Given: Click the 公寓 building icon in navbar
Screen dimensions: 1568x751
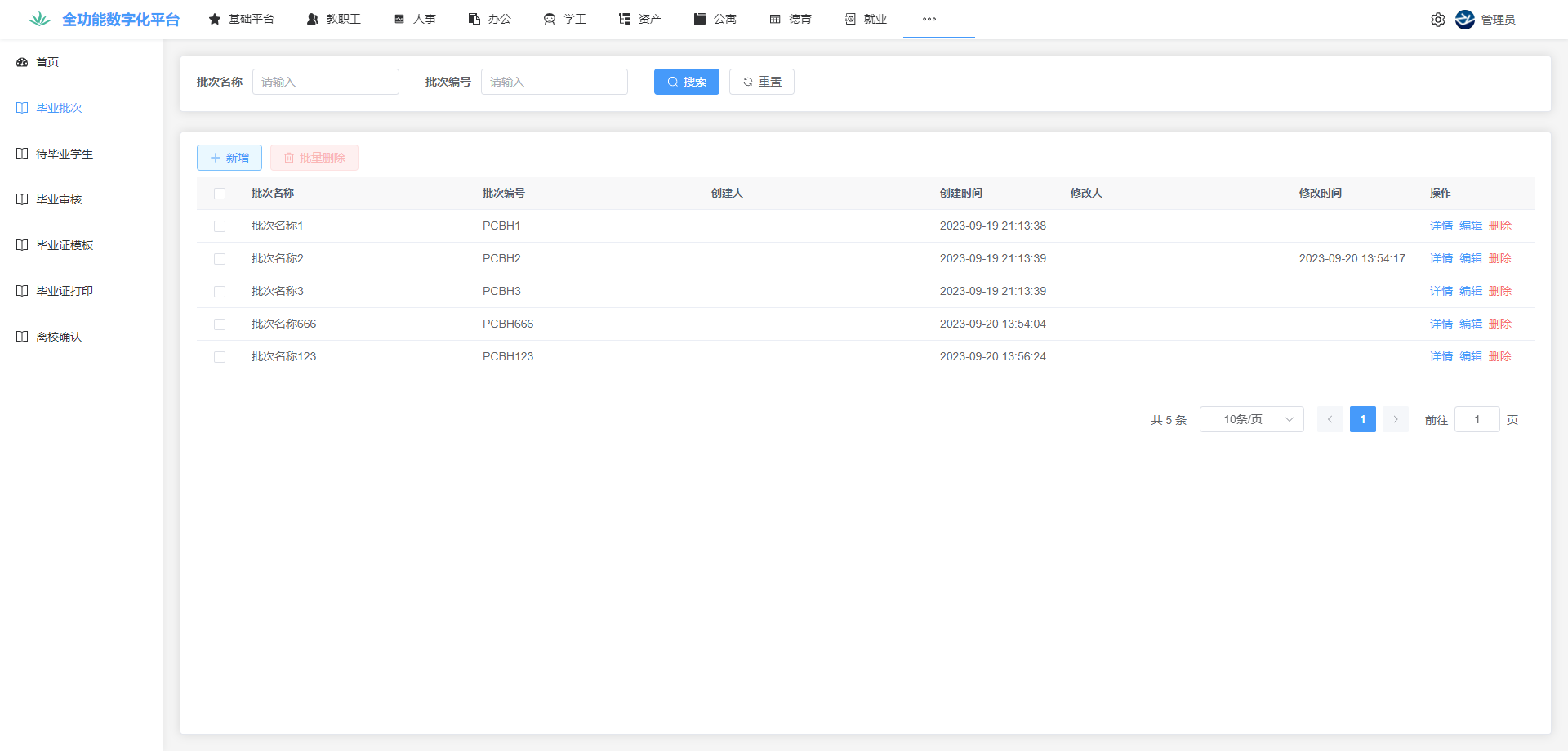Looking at the screenshot, I should [700, 19].
